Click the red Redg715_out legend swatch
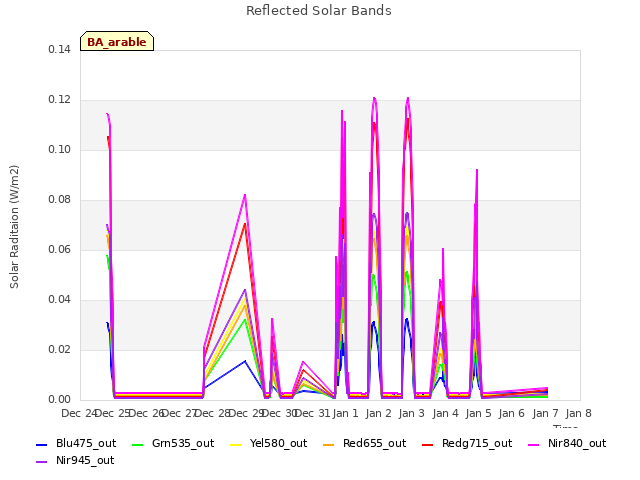The width and height of the screenshot is (640, 480). [x=427, y=444]
